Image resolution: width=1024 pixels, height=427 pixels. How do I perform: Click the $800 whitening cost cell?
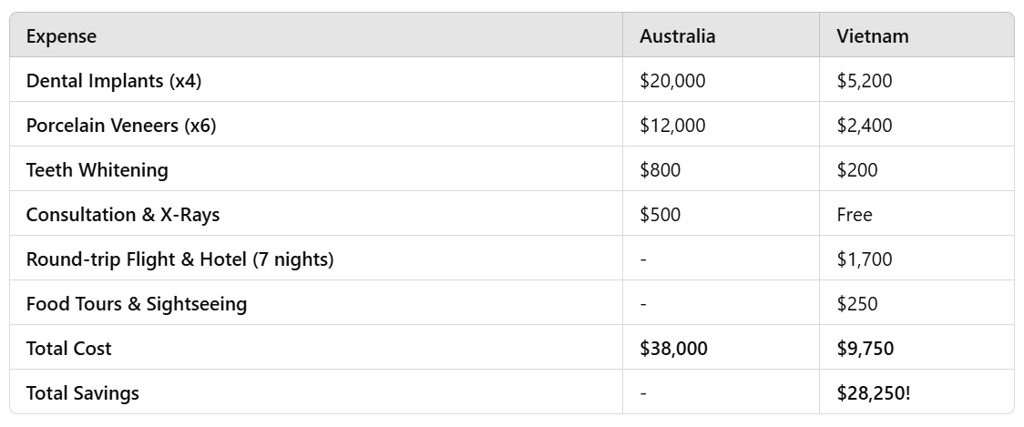(660, 170)
